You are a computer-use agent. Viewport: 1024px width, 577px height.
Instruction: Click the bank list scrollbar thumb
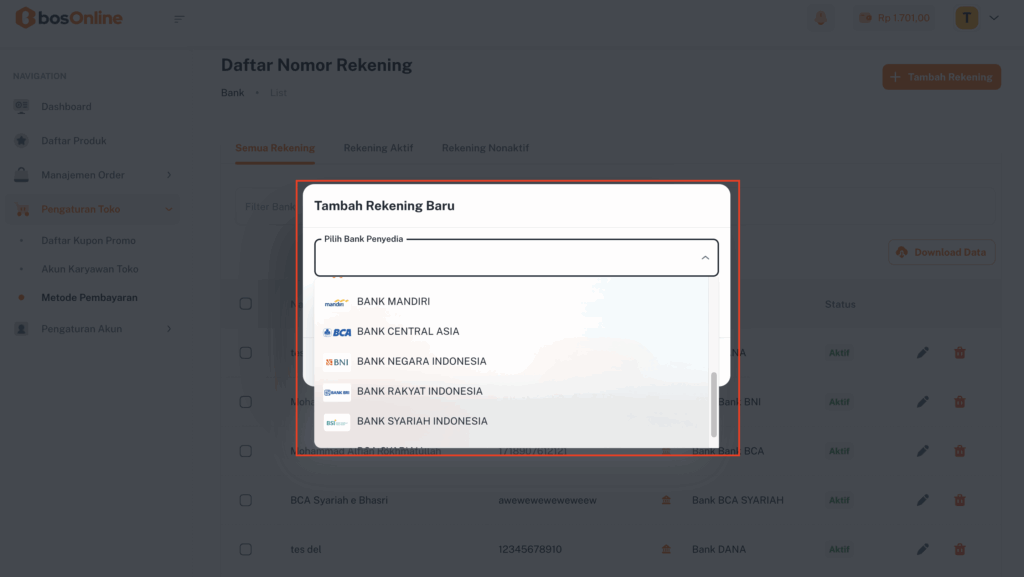pos(713,404)
